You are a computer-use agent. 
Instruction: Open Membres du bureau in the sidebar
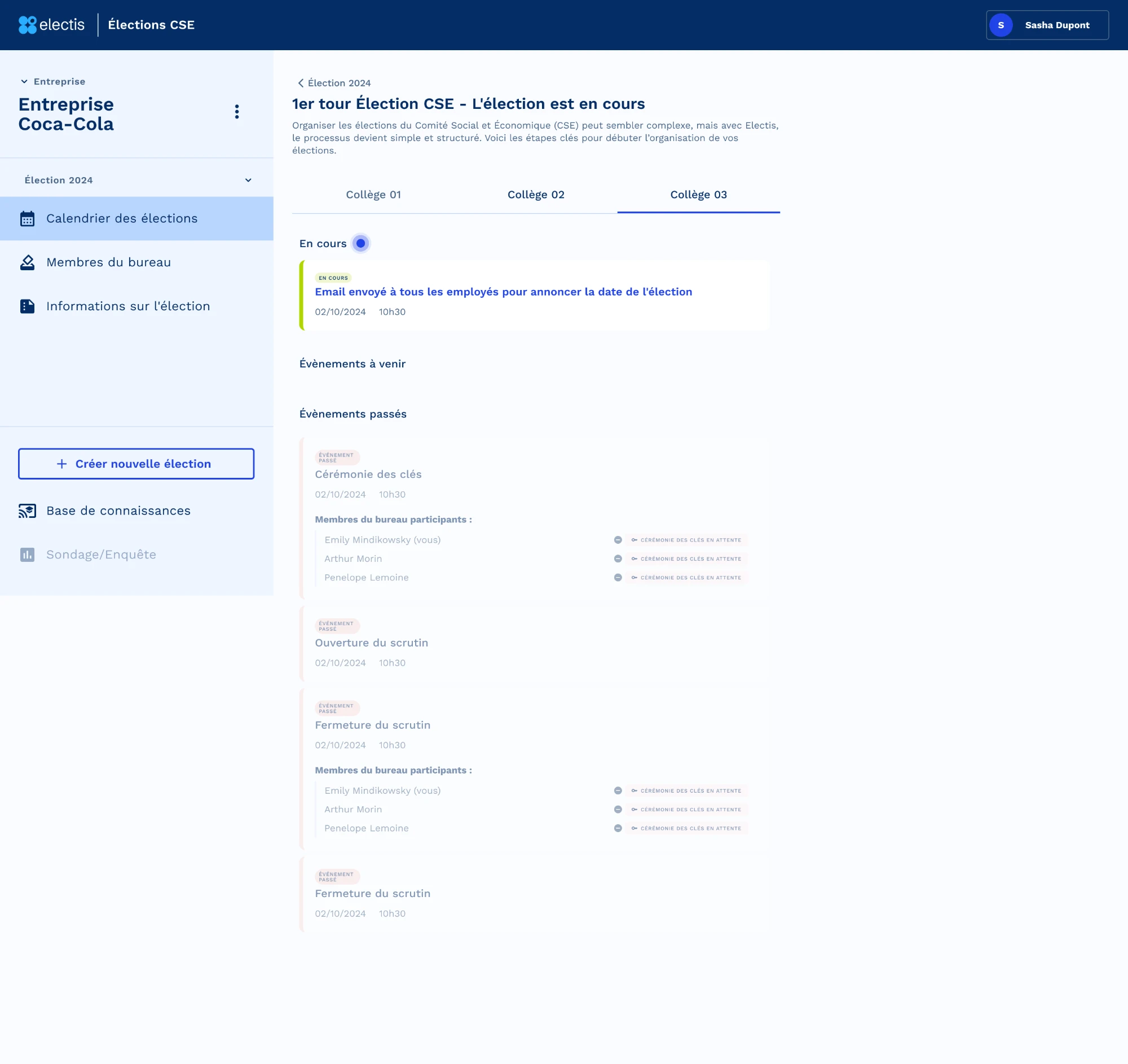(x=136, y=262)
